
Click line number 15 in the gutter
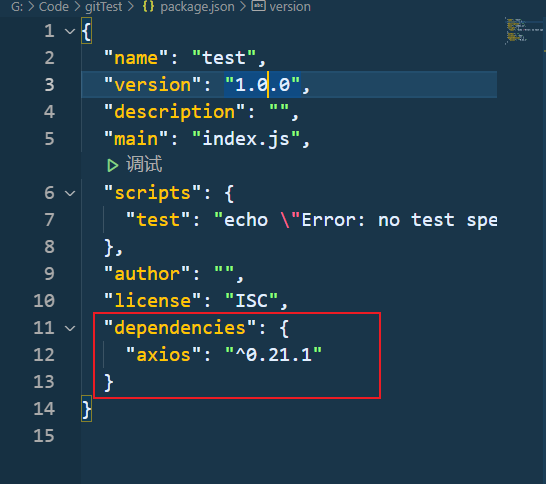44,436
